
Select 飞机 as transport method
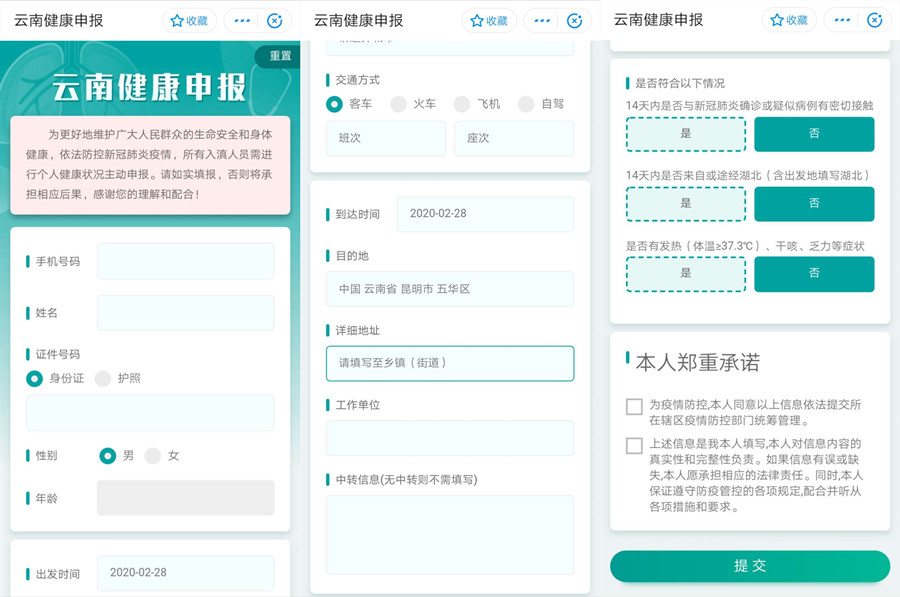tap(462, 104)
